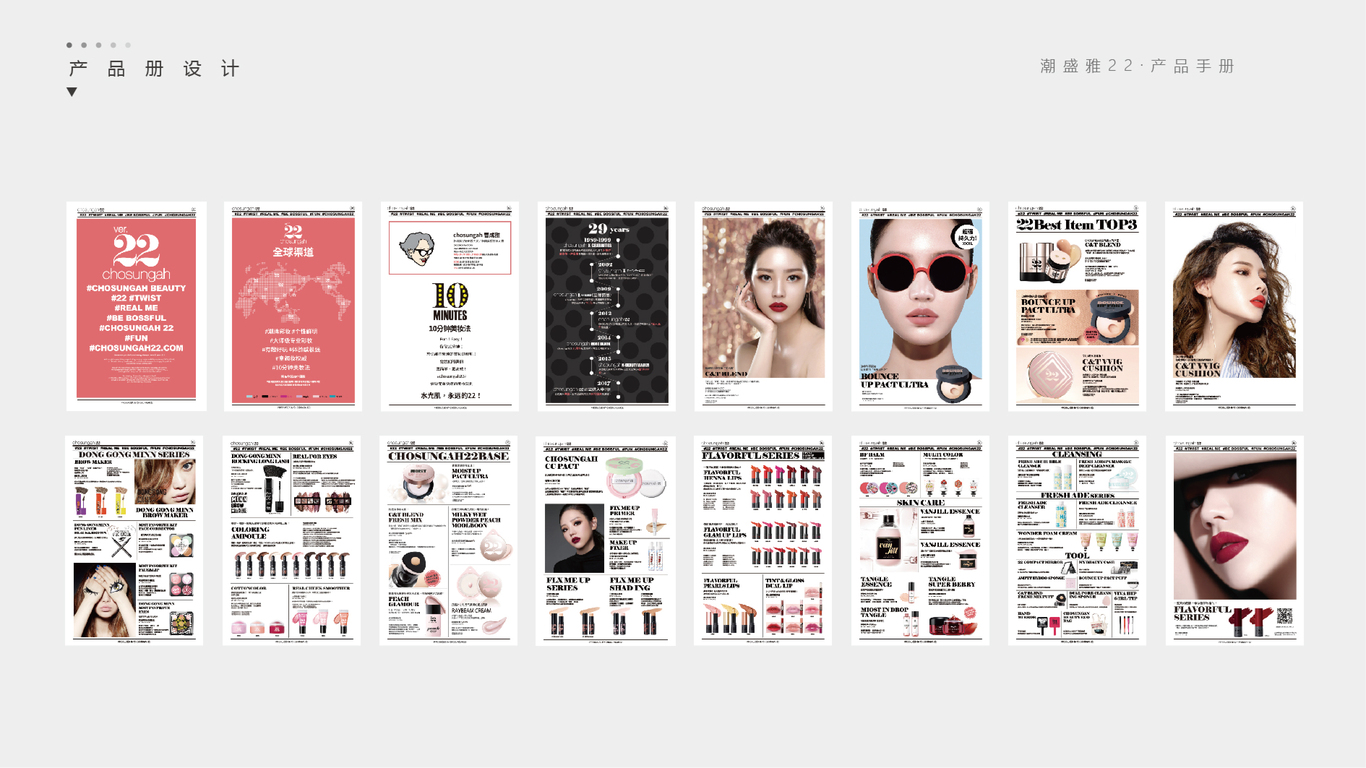1366x768 pixels.
Task: Open the red sunglasses model page thumbnail
Action: [920, 306]
